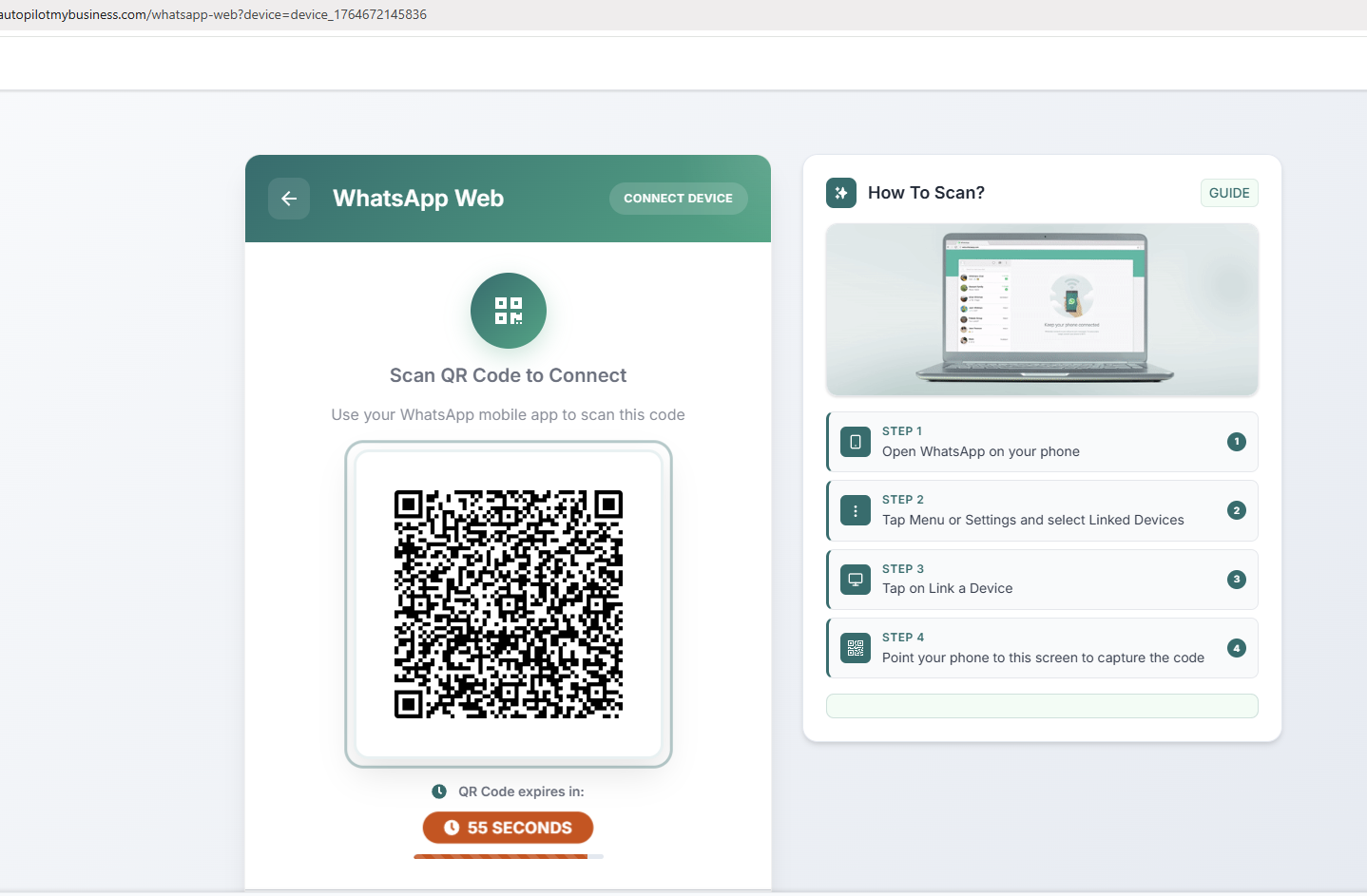This screenshot has width=1367, height=896.
Task: Select the Step 3 Link a Device card
Action: click(x=1042, y=580)
